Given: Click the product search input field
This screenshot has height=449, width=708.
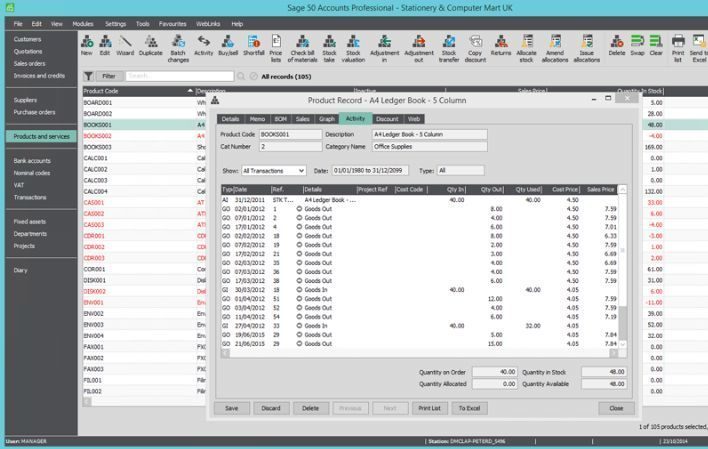Looking at the screenshot, I should coord(180,76).
